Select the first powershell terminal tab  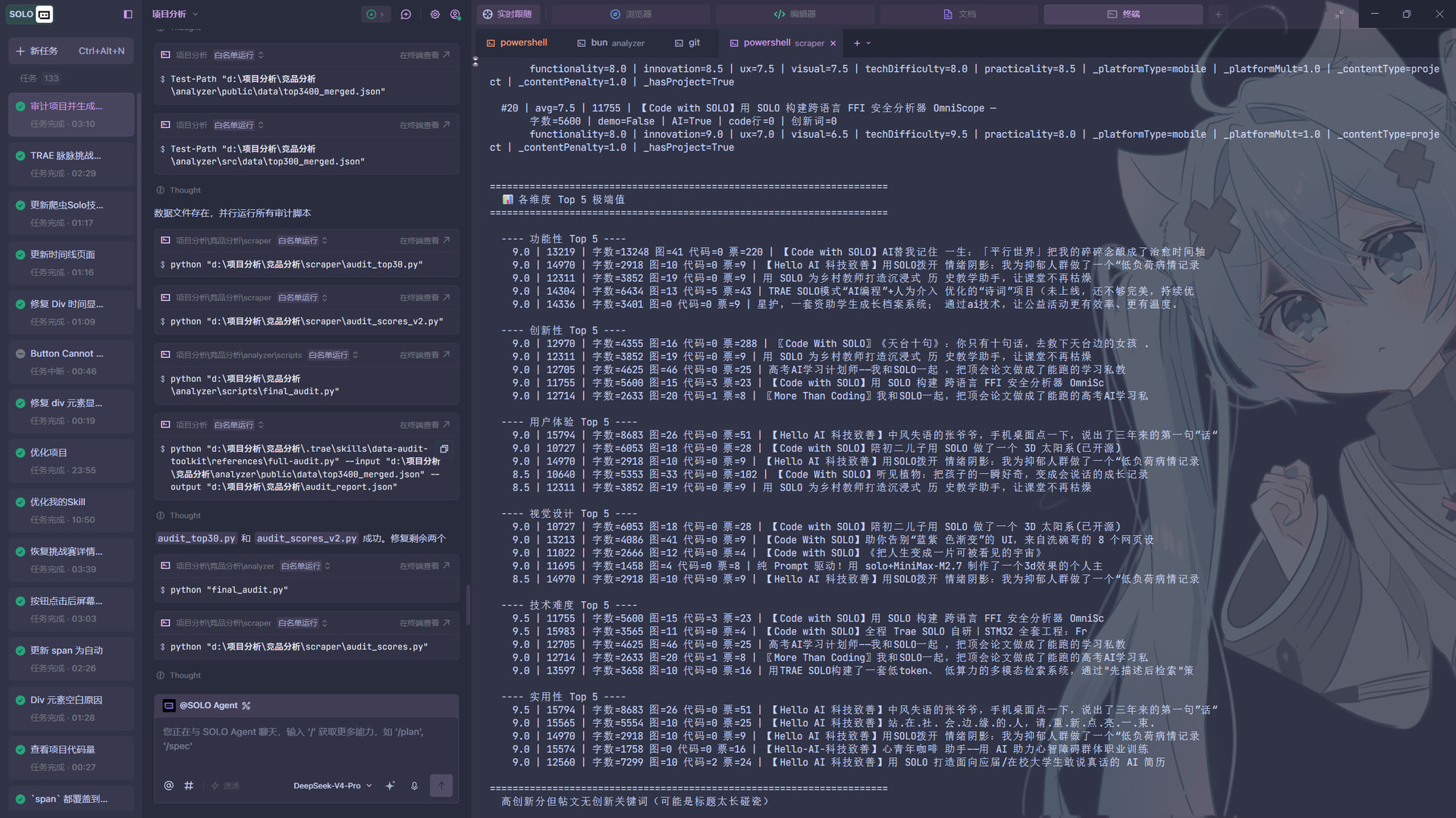tap(516, 43)
